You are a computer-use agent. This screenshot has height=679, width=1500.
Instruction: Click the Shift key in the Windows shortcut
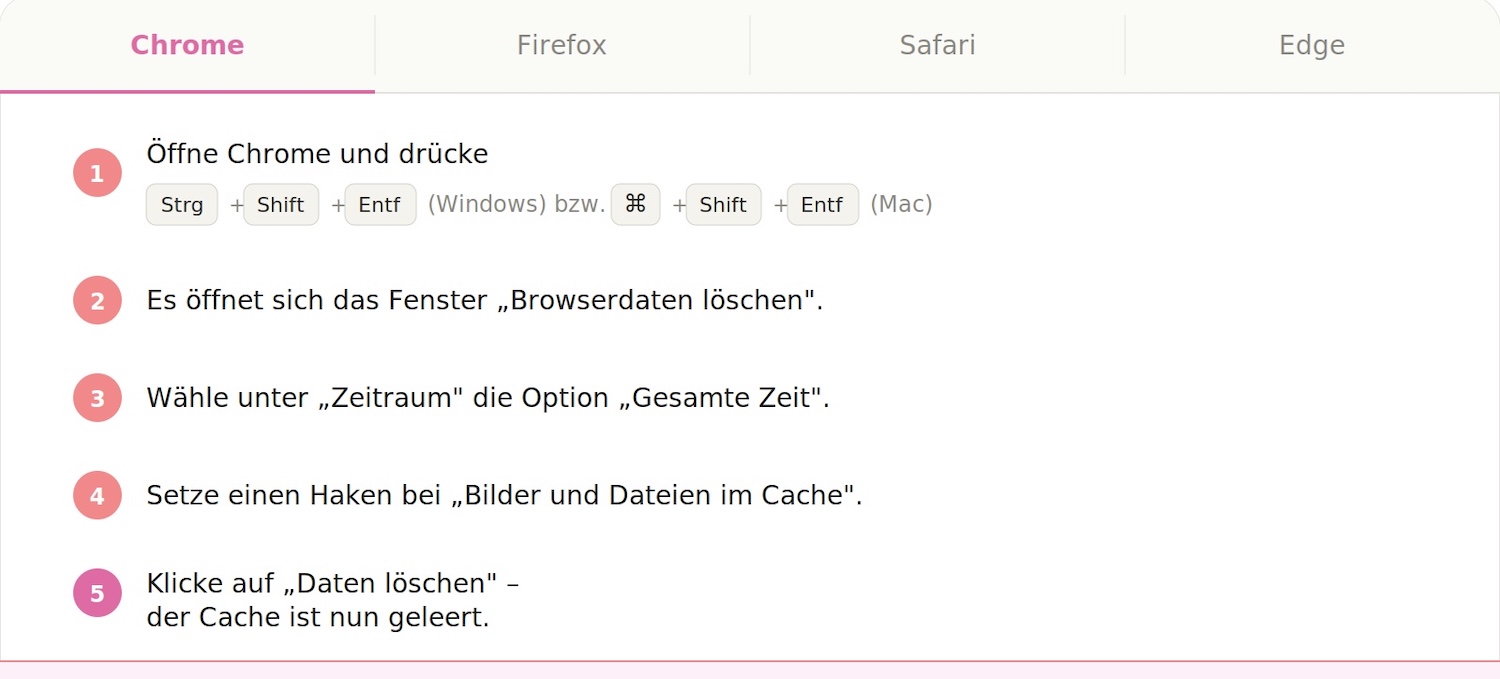[x=281, y=205]
